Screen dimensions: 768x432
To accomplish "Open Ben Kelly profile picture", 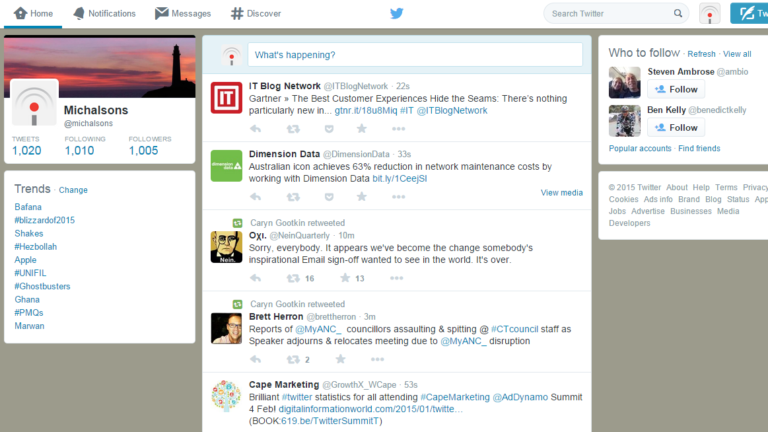I will click(624, 120).
